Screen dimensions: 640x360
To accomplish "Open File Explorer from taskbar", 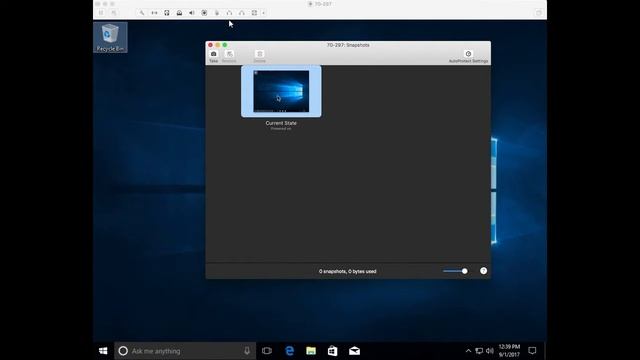I will [x=311, y=351].
